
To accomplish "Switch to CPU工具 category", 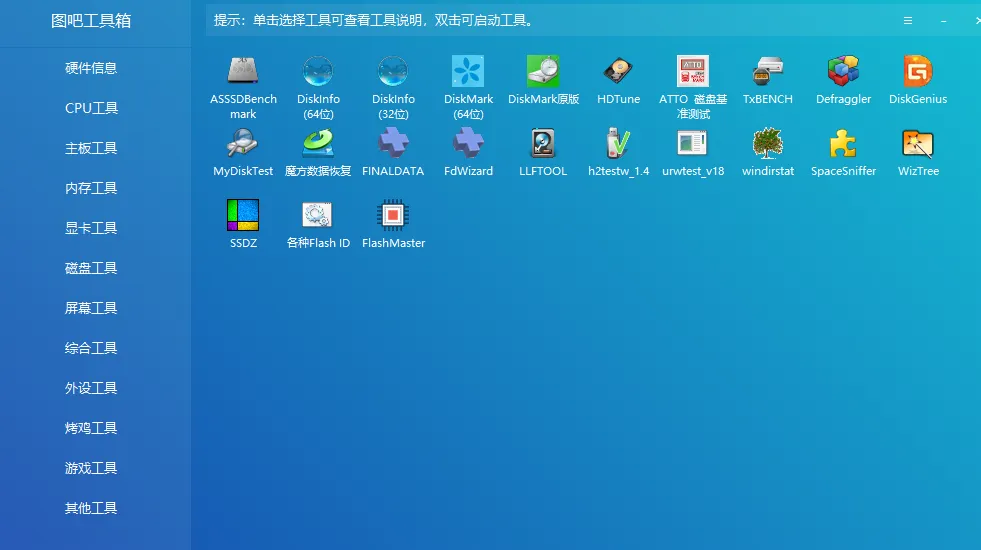I will tap(91, 108).
